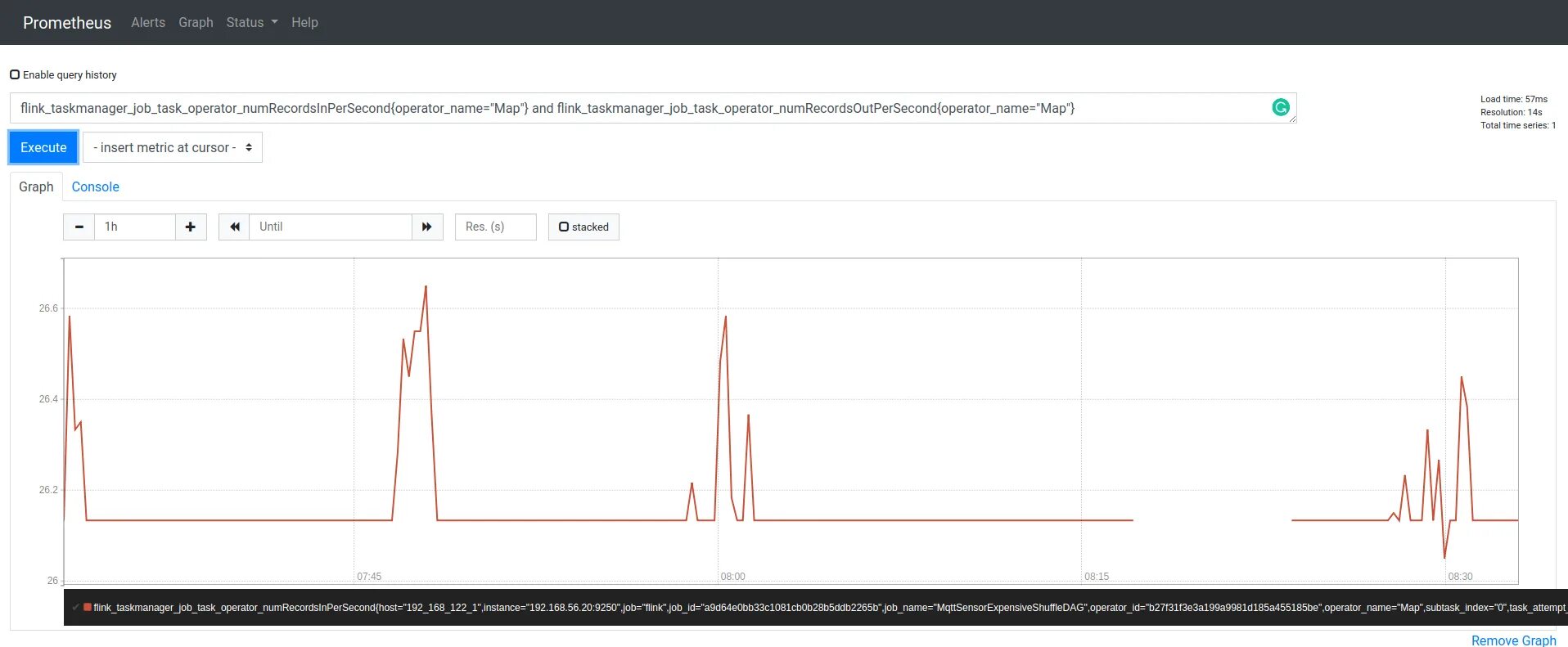Open Alerts in the navbar

click(x=148, y=22)
